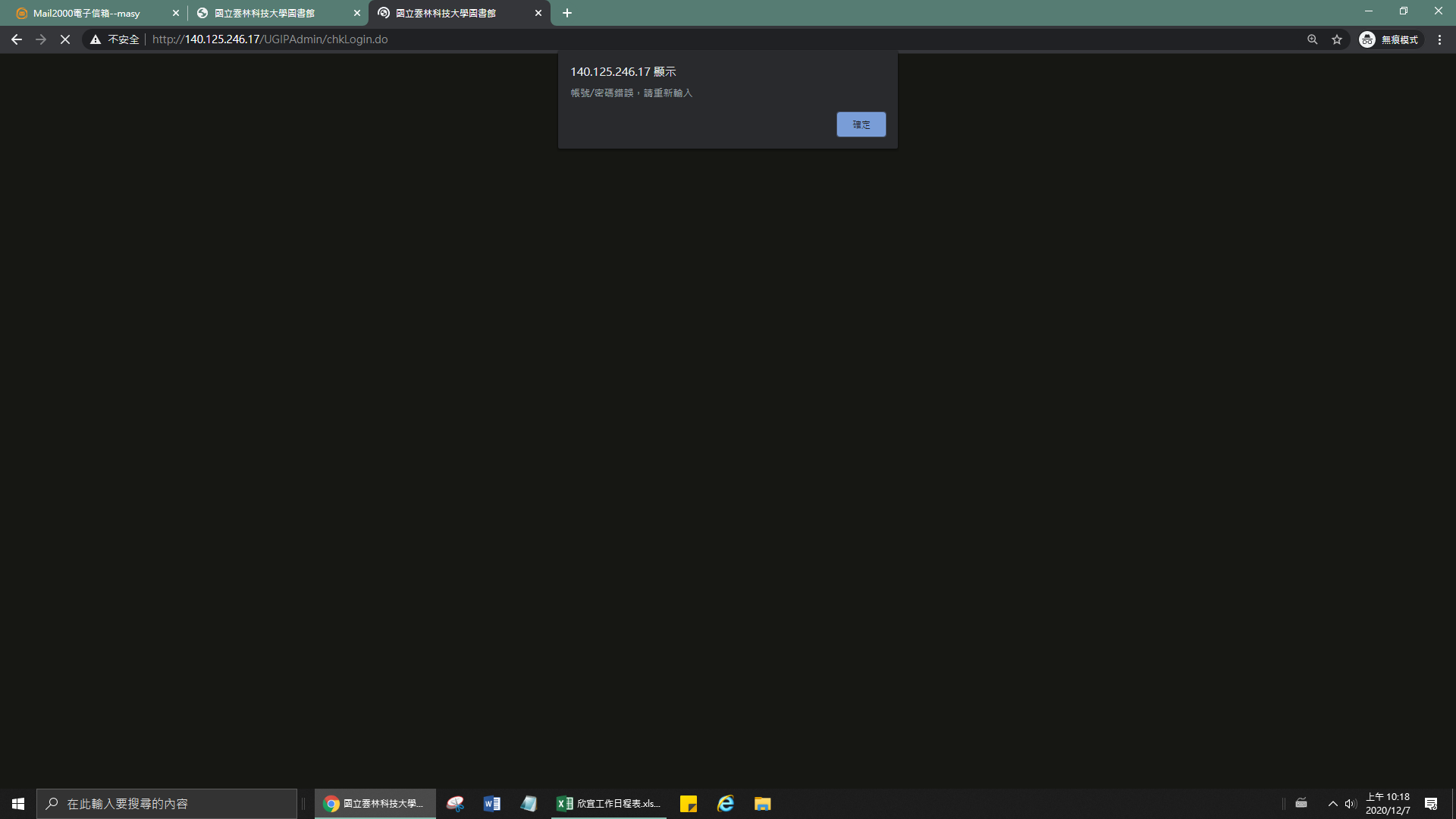Bookmark this page with star icon
Viewport: 1456px width, 819px height.
click(x=1337, y=39)
